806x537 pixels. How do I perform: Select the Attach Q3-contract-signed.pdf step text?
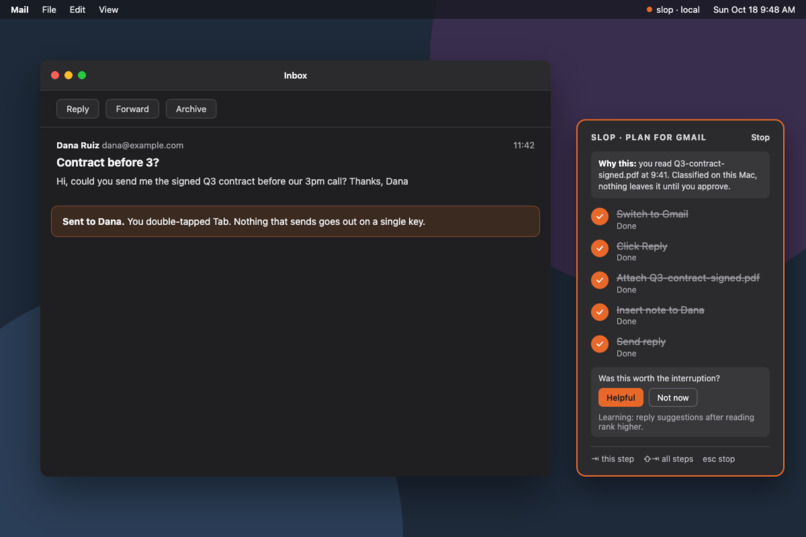[x=688, y=278]
